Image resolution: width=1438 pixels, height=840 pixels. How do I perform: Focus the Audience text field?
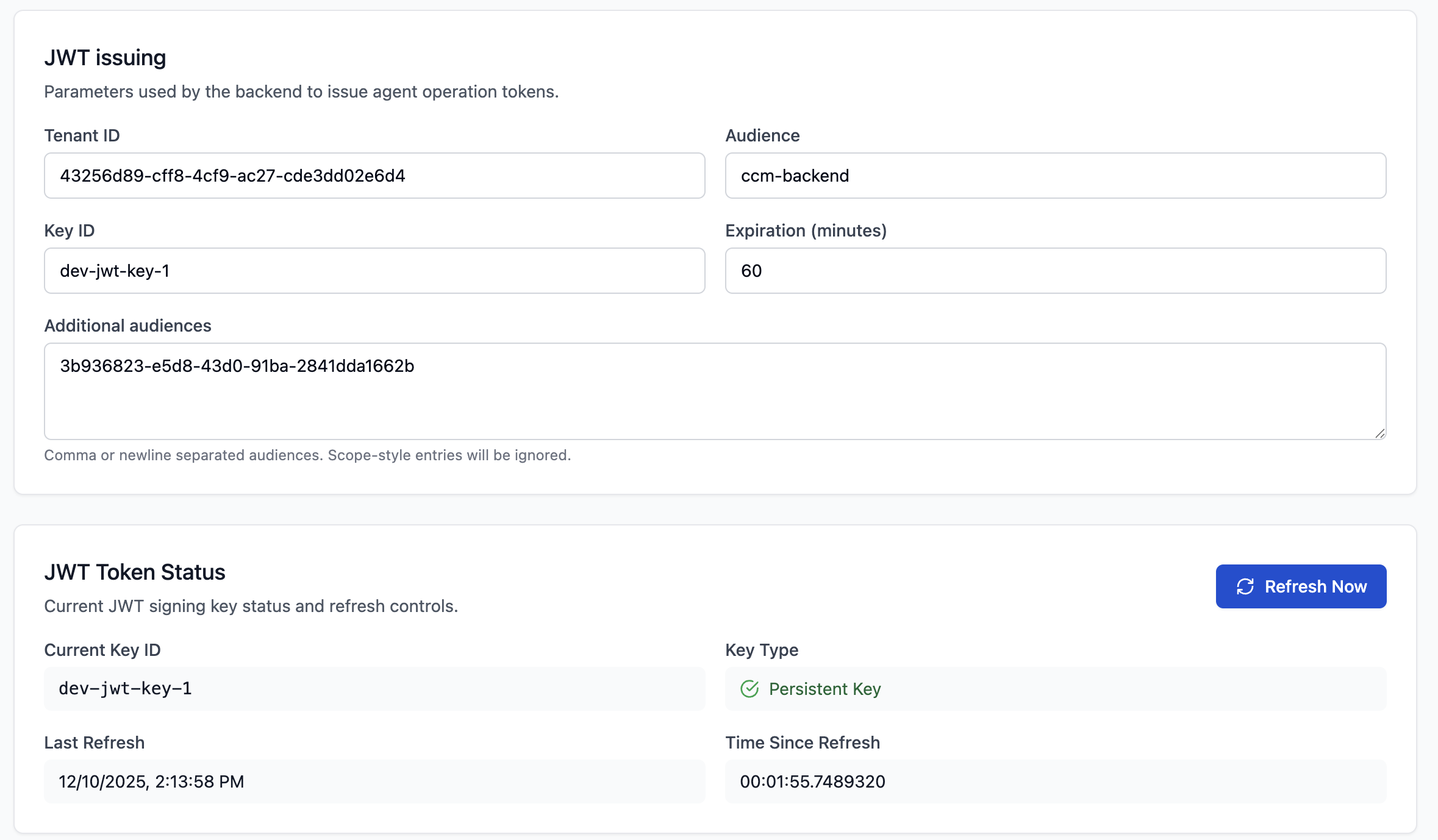1055,176
